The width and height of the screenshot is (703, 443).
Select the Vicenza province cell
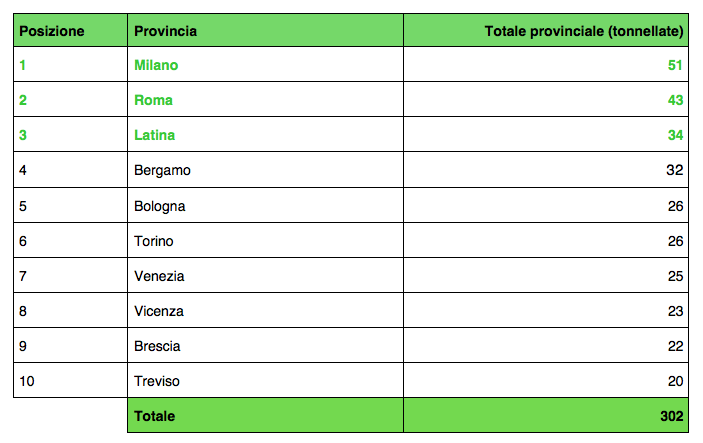(x=265, y=310)
